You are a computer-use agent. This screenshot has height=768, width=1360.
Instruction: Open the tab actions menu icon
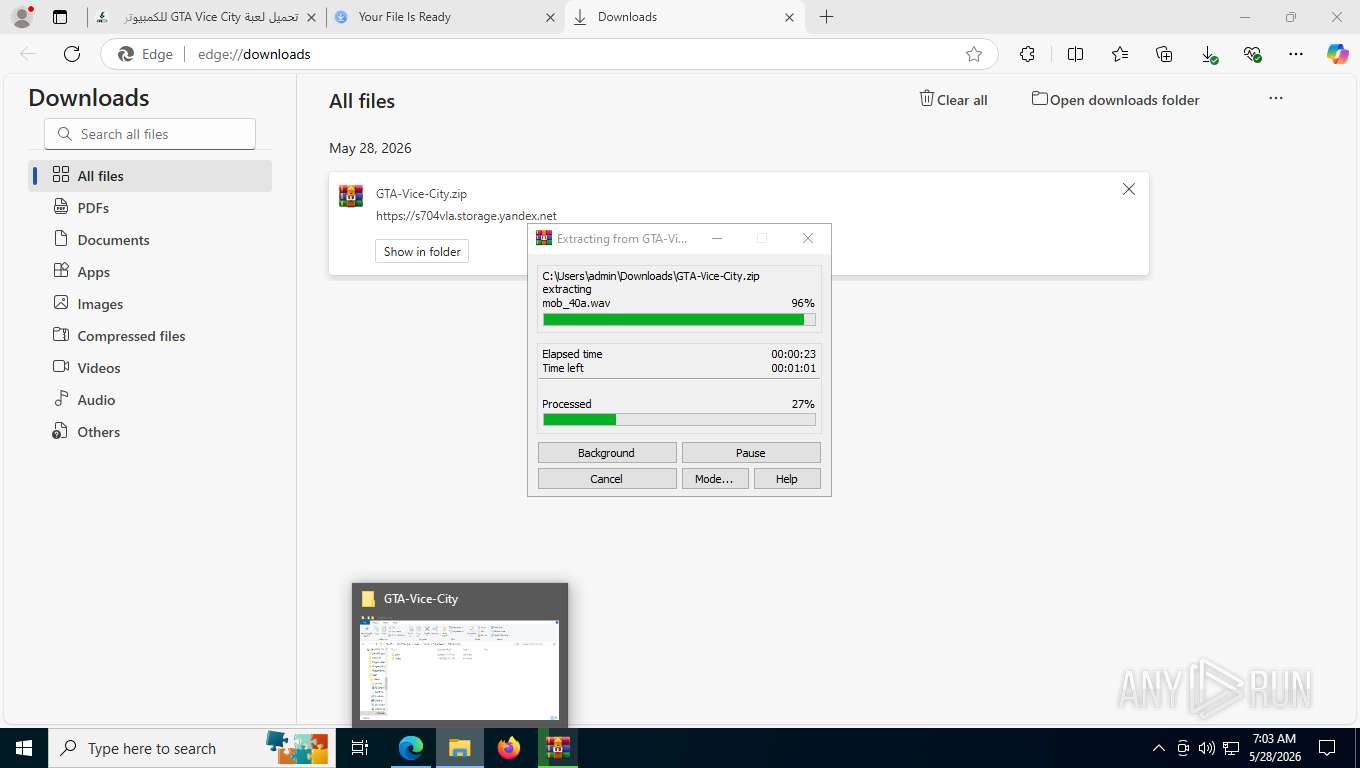click(x=60, y=17)
